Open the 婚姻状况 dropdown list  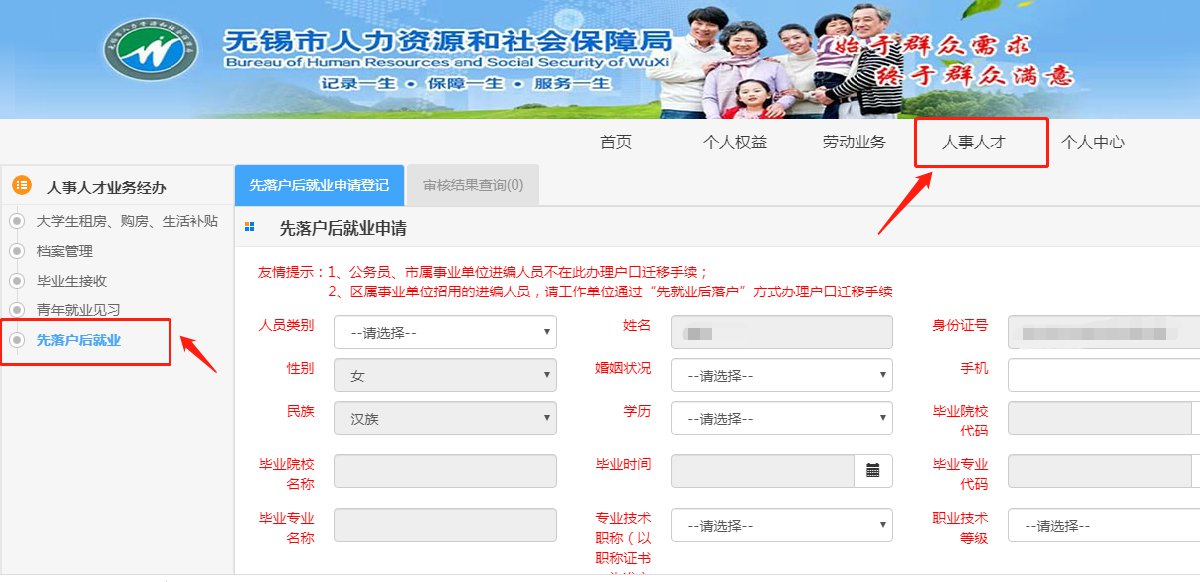[781, 375]
